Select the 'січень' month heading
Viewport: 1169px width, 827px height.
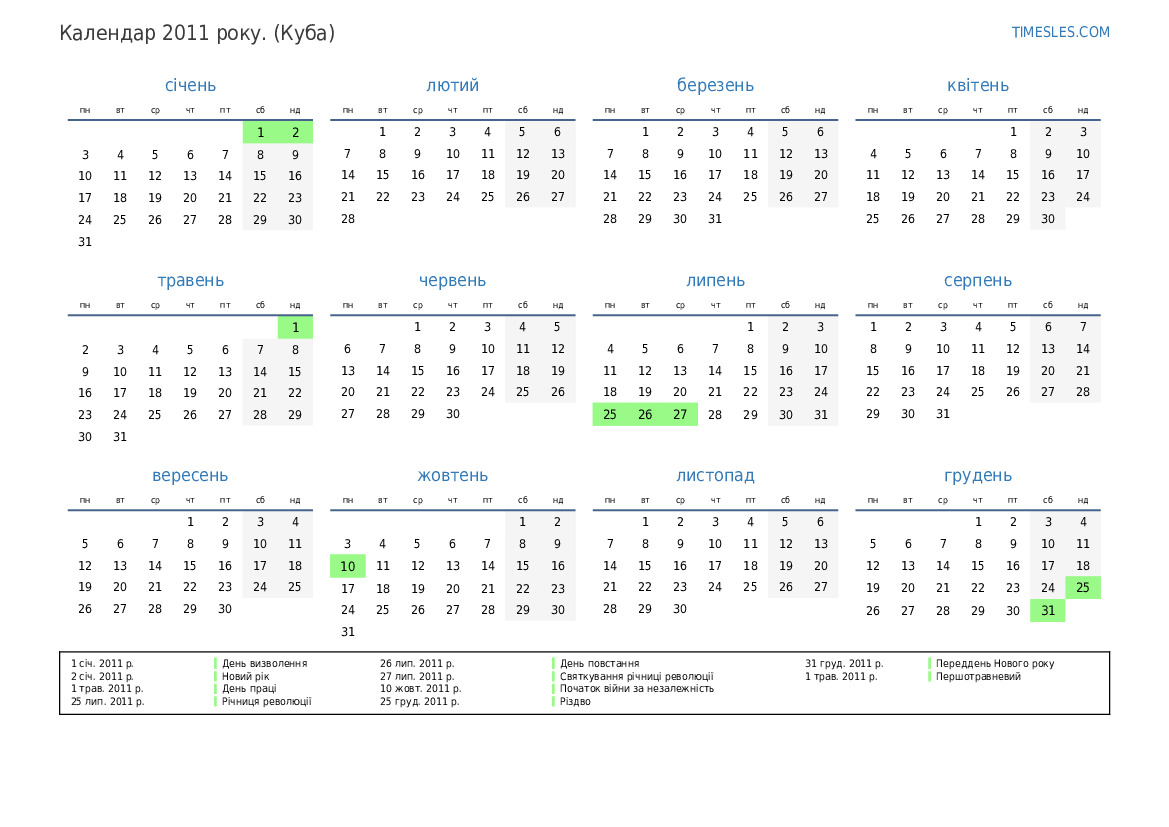click(x=190, y=85)
